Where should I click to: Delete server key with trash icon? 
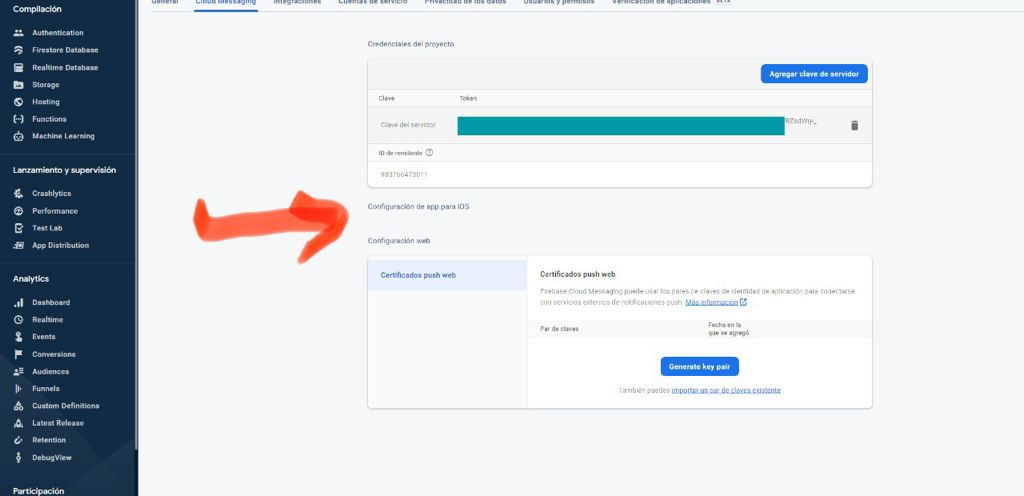[x=854, y=125]
